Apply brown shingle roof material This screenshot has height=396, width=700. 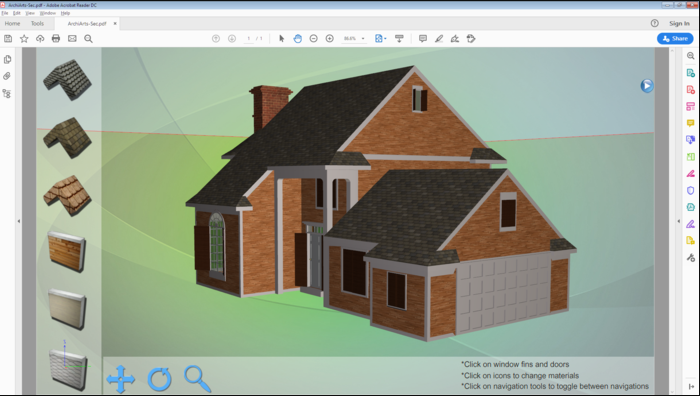tap(67, 138)
